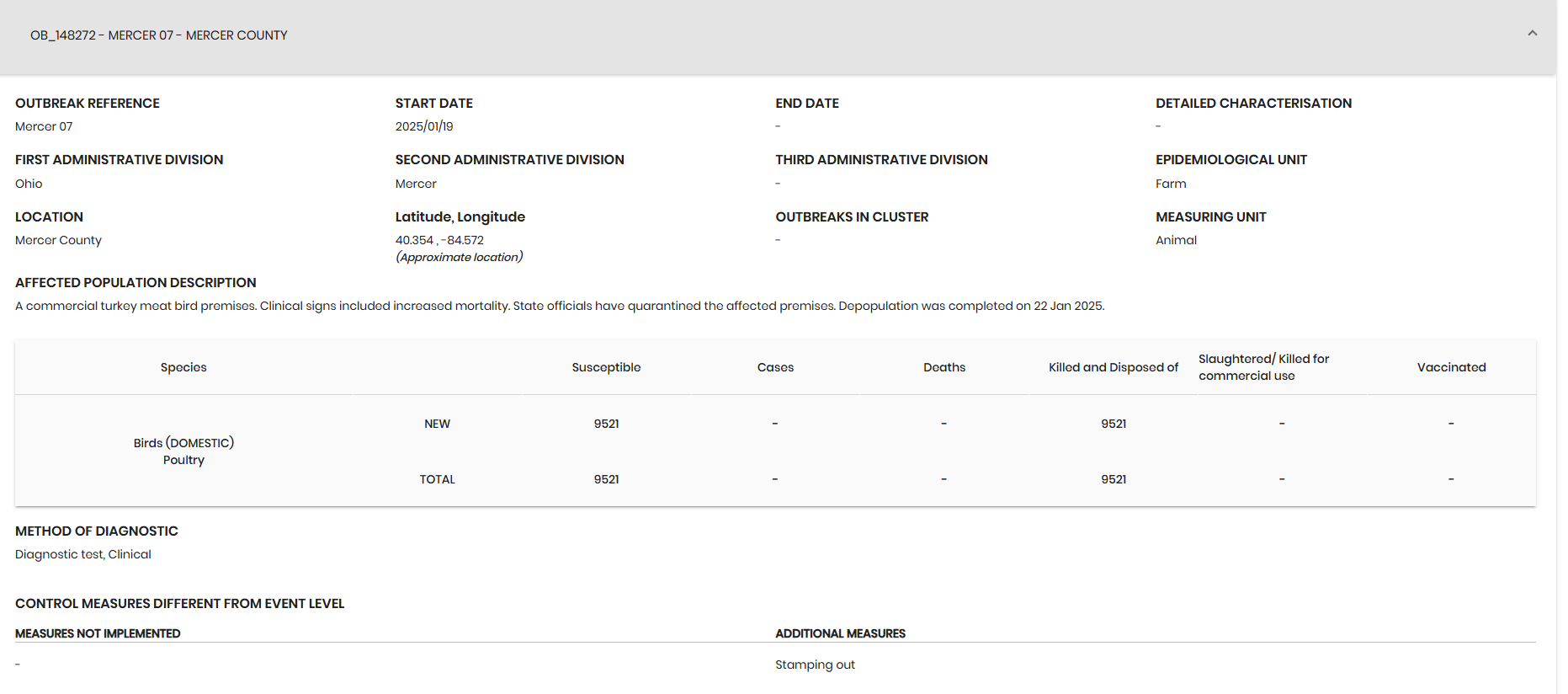Screen dimensions: 1568x694
Task: Select the Species column header
Action: [183, 367]
